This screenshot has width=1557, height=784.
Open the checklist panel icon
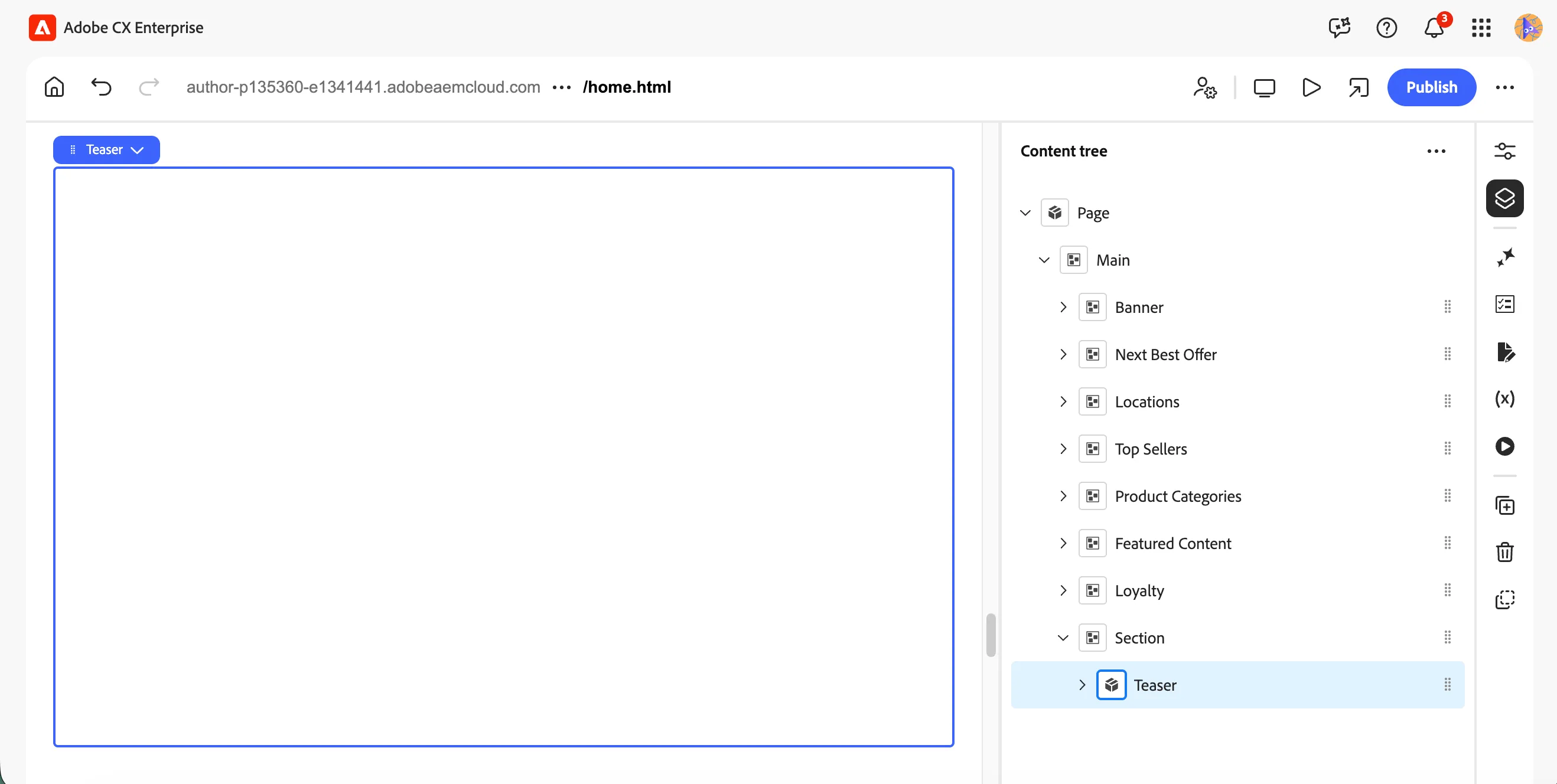click(x=1504, y=304)
